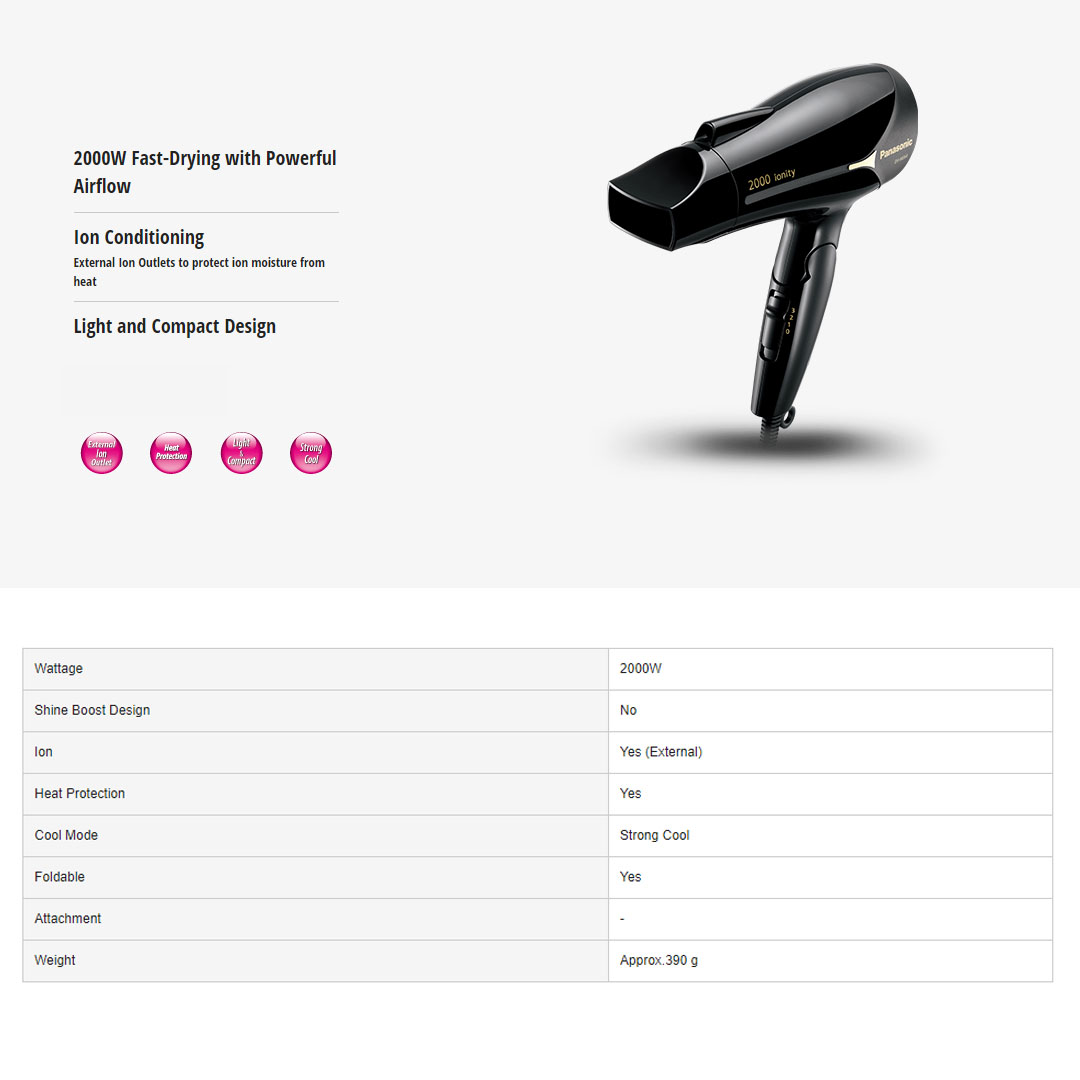Select the Heat Protection table row

tap(537, 793)
